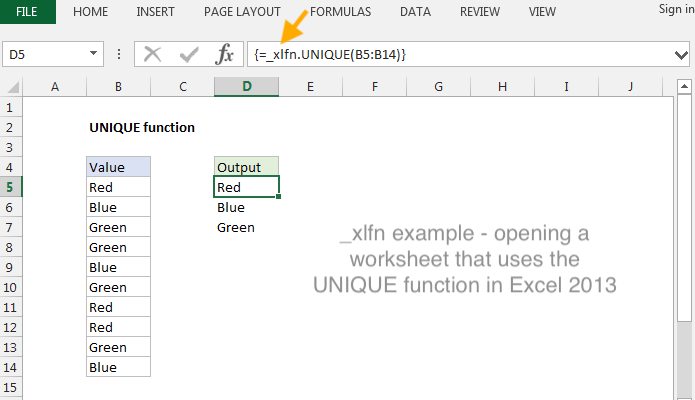Click the scroll up arrow of scrollbar

[686, 87]
